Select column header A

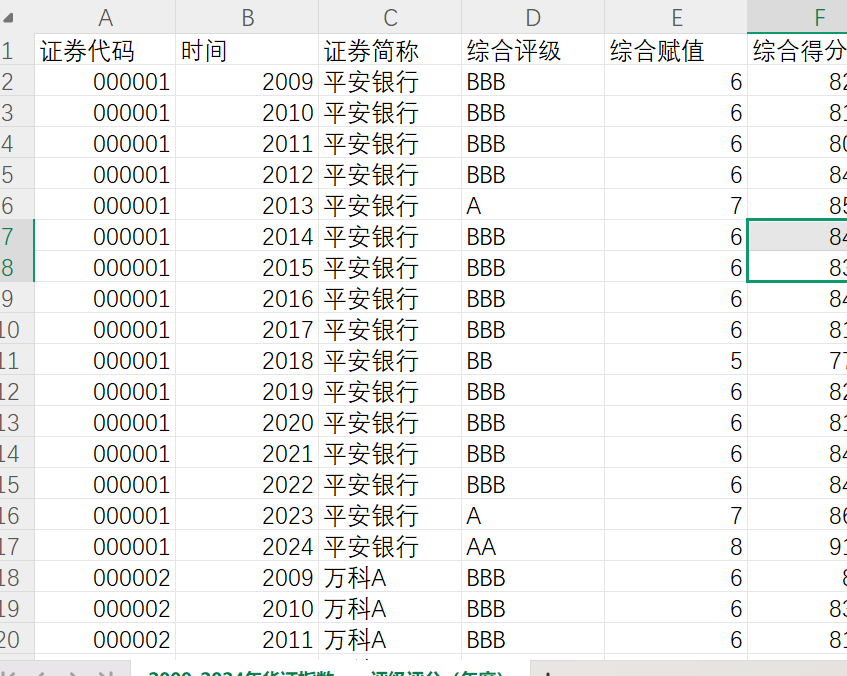(105, 17)
